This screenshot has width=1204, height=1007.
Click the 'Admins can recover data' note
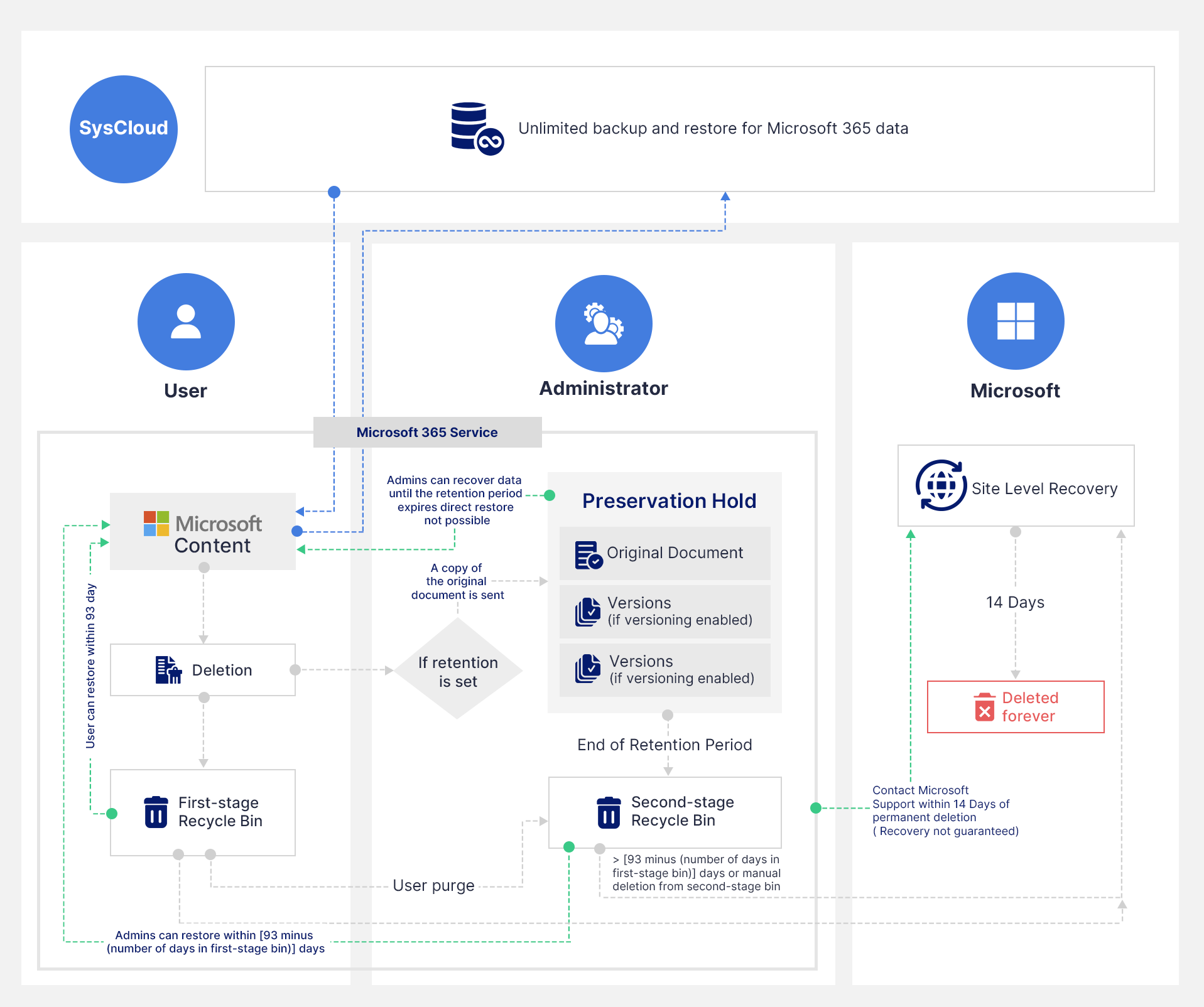coord(455,500)
